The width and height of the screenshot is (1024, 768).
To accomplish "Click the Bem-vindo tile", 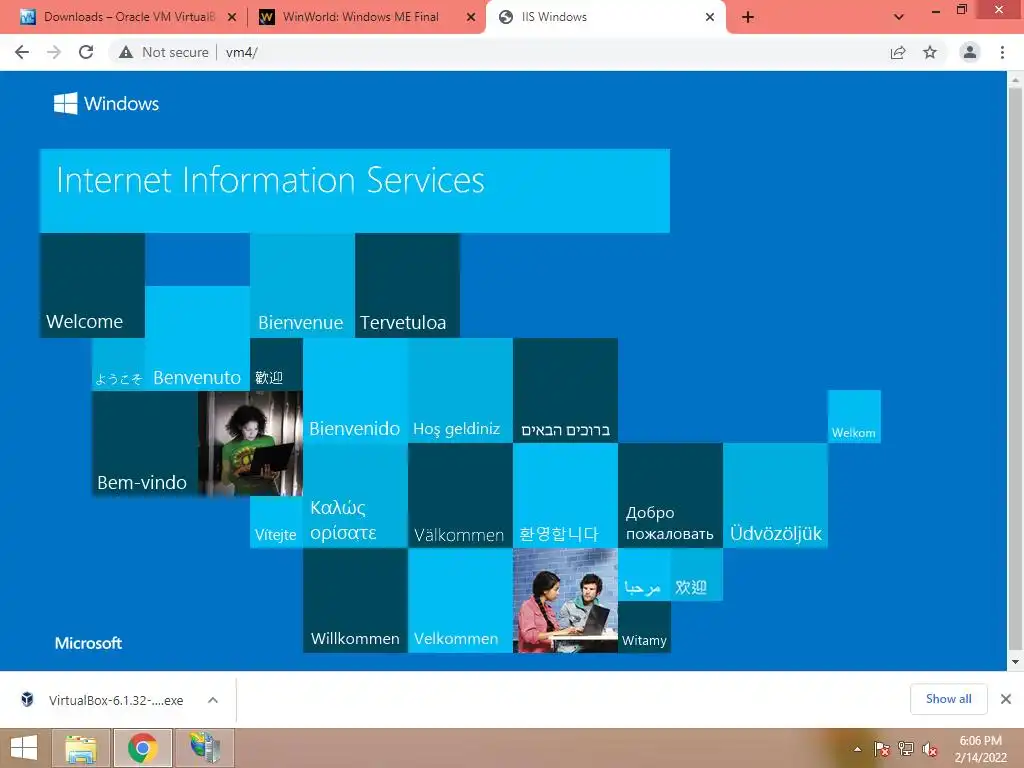I will (x=145, y=443).
